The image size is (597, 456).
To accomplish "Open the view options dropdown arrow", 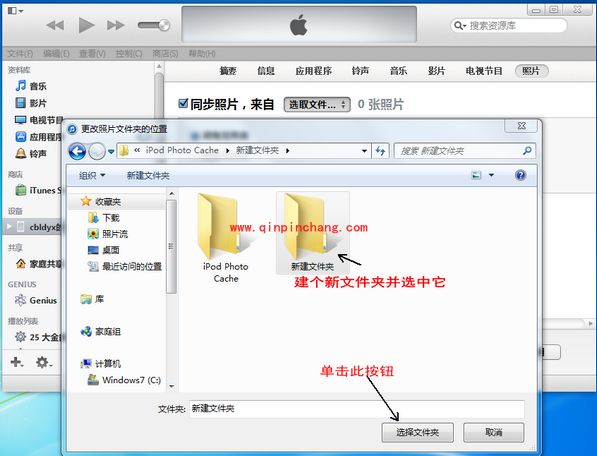I will (x=492, y=175).
